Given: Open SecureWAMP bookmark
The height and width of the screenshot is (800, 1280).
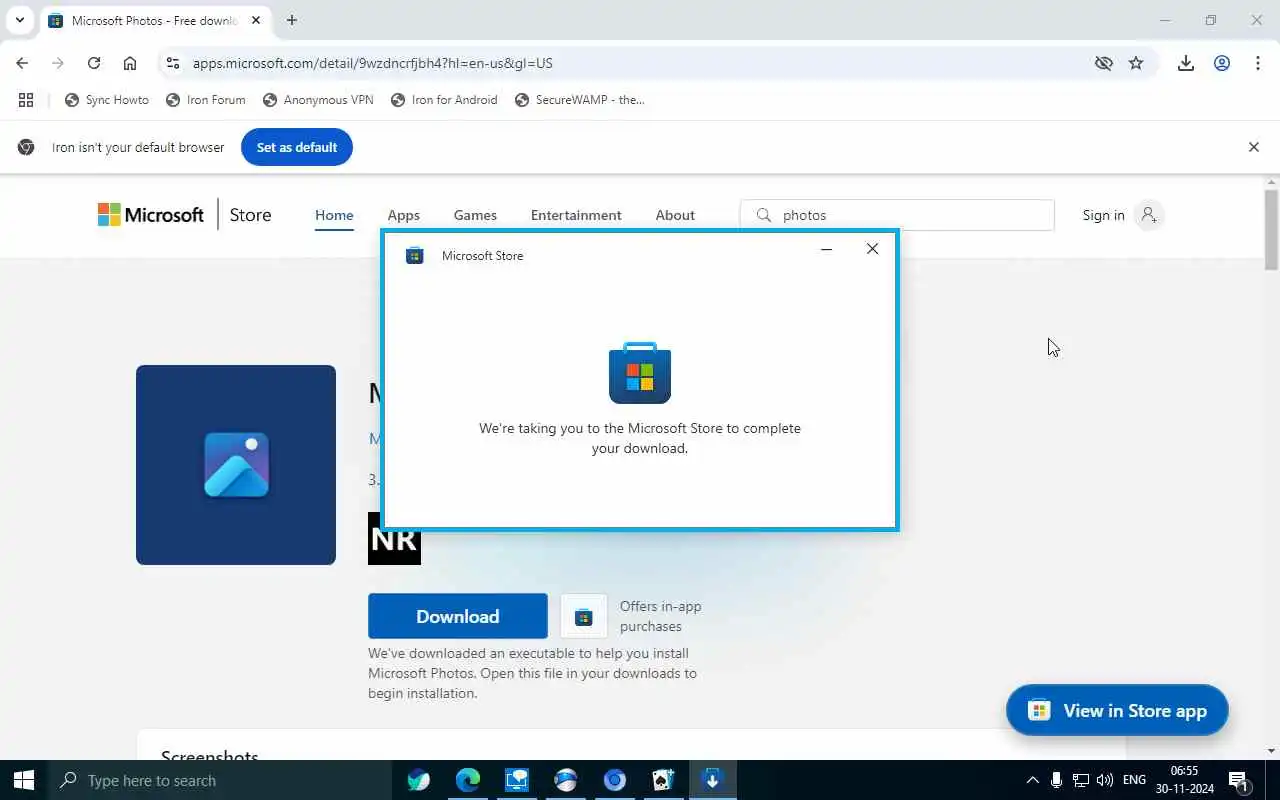Looking at the screenshot, I should click(x=580, y=100).
